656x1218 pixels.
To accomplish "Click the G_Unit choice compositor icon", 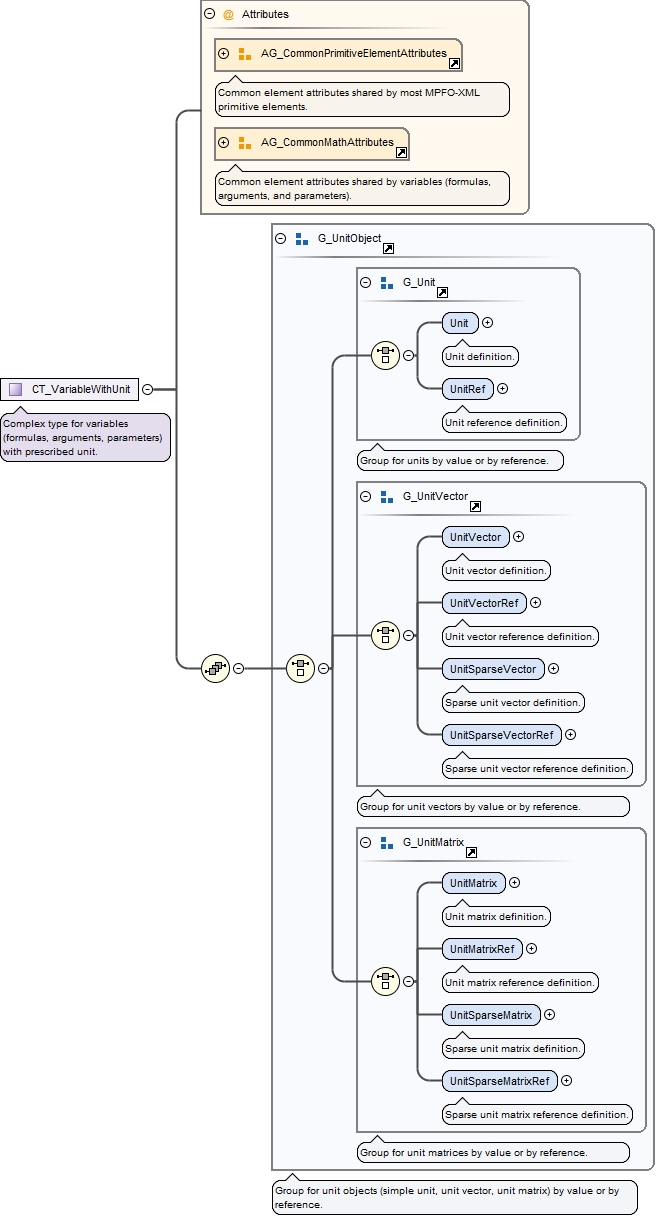I will 386,355.
